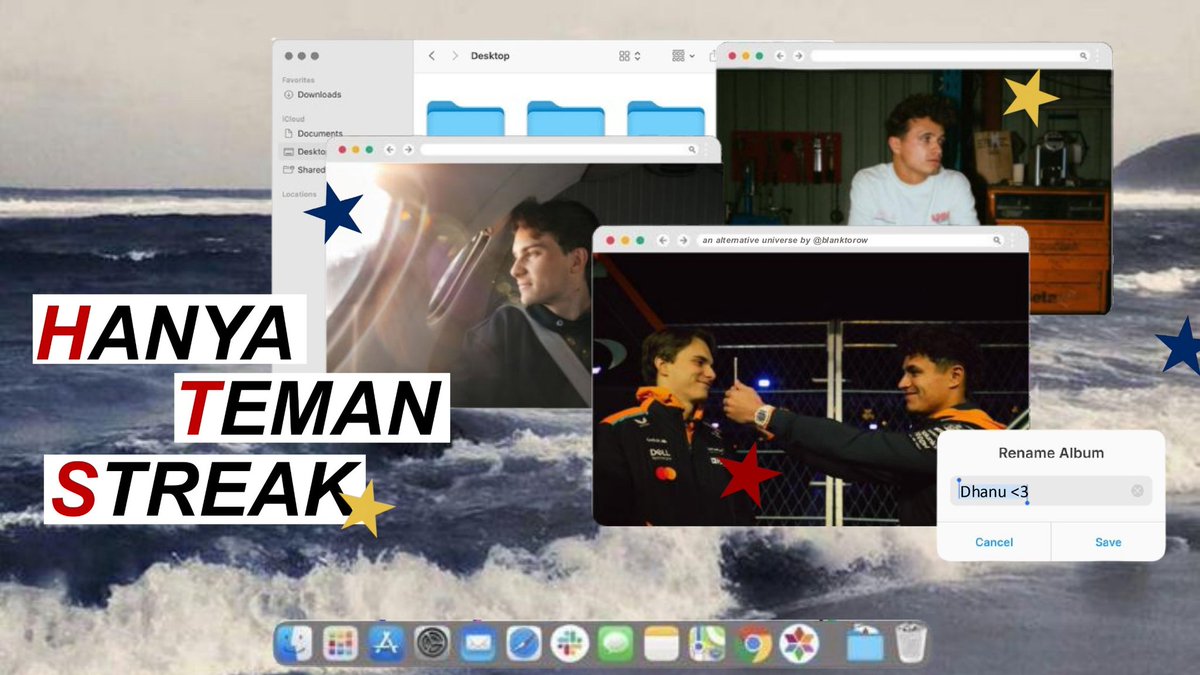
Task: Launch Launchpad from the dock
Action: (340, 644)
